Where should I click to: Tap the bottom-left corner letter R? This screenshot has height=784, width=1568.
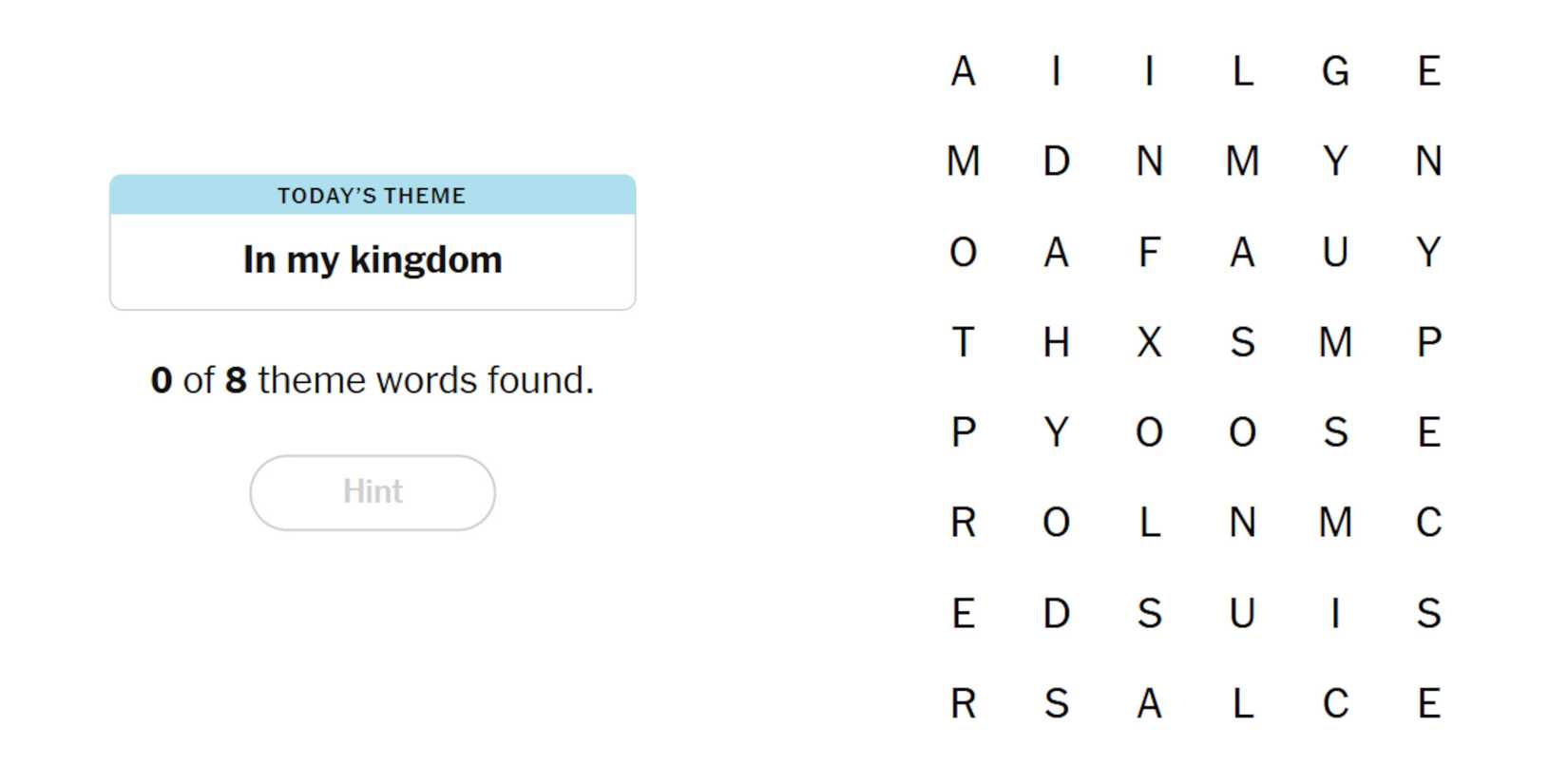pyautogui.click(x=963, y=704)
